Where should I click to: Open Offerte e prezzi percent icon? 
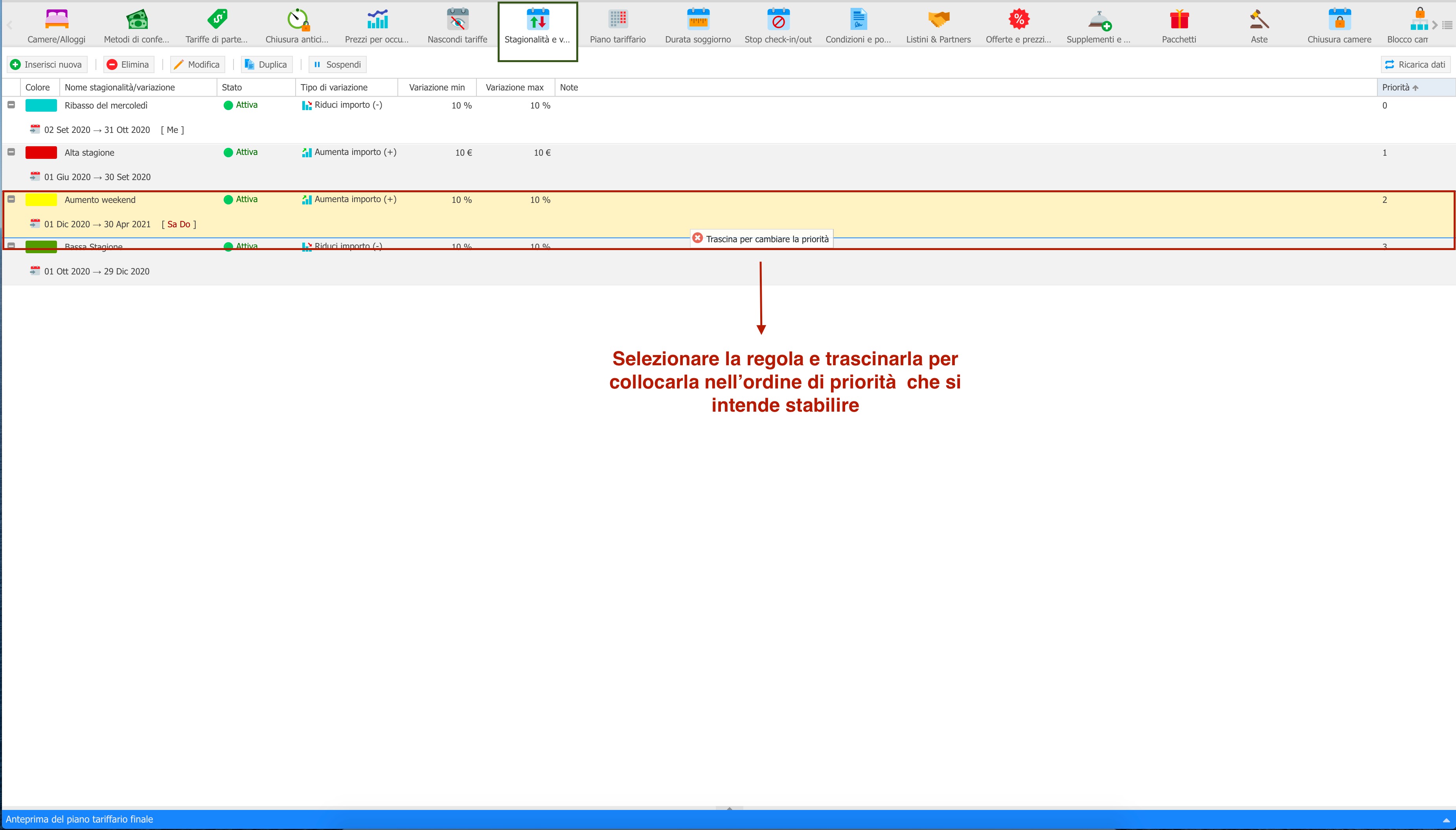pyautogui.click(x=1018, y=19)
